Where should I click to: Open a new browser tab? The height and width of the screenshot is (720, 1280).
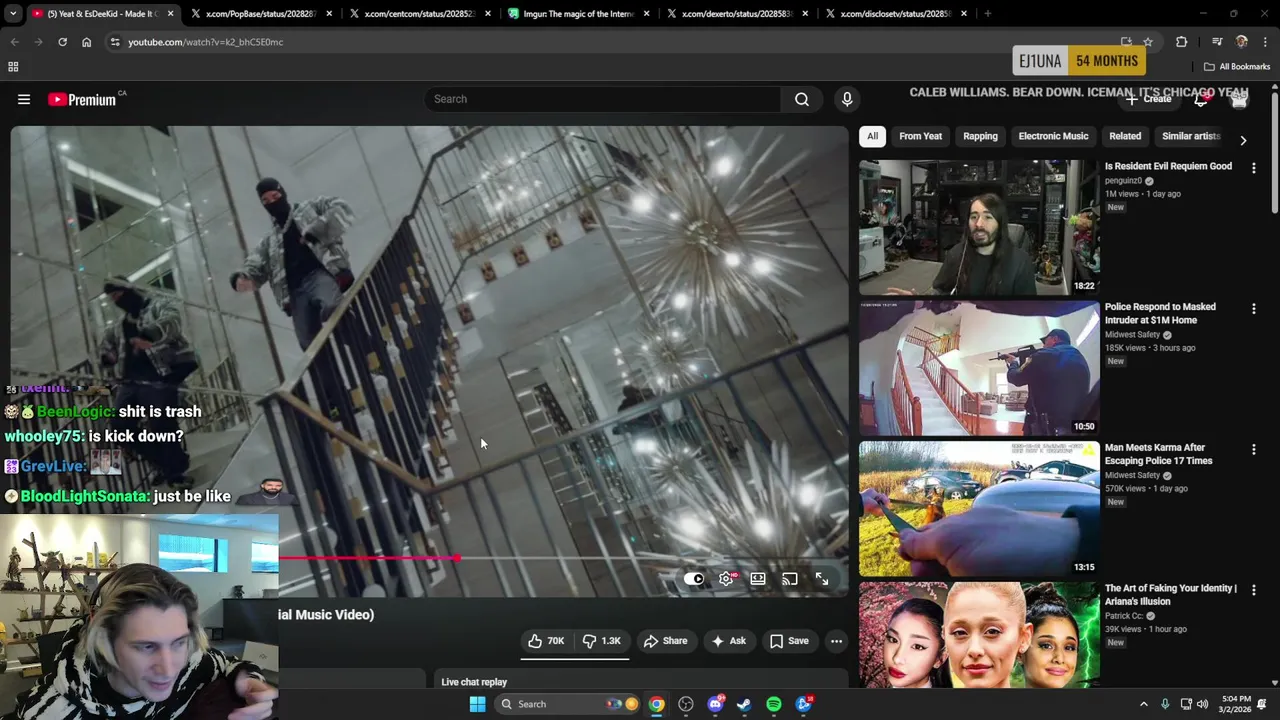(987, 14)
